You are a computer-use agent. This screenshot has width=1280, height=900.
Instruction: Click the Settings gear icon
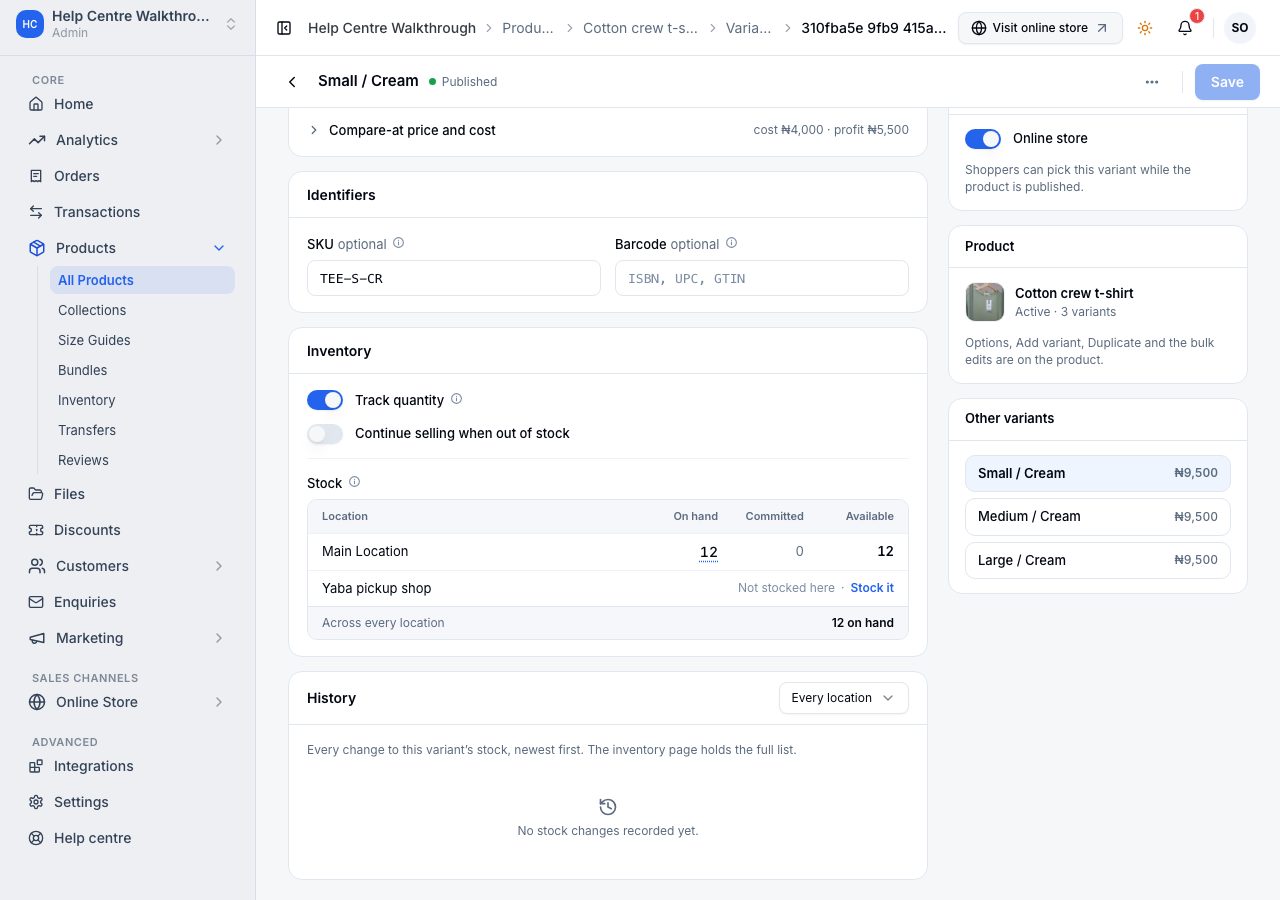point(36,802)
